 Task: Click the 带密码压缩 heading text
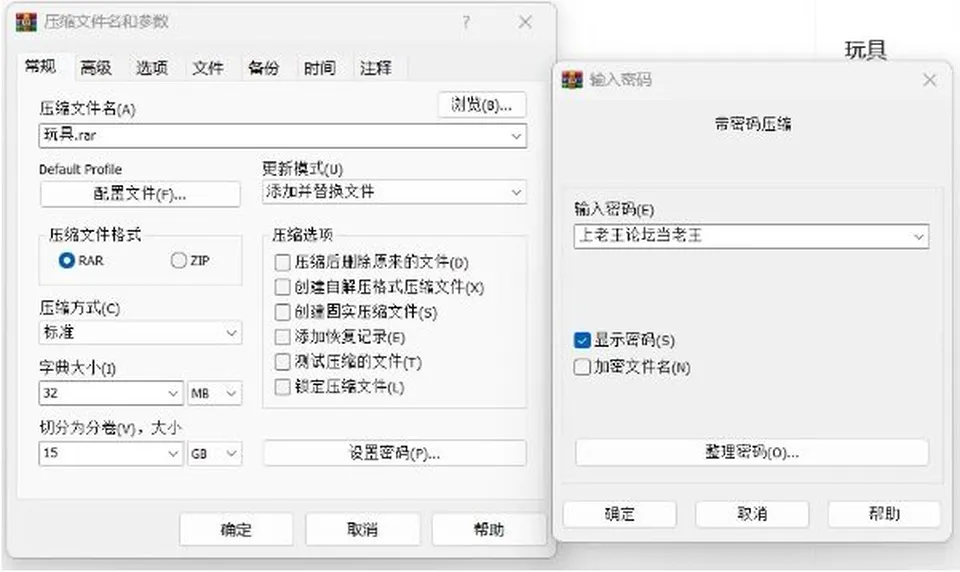[x=752, y=124]
